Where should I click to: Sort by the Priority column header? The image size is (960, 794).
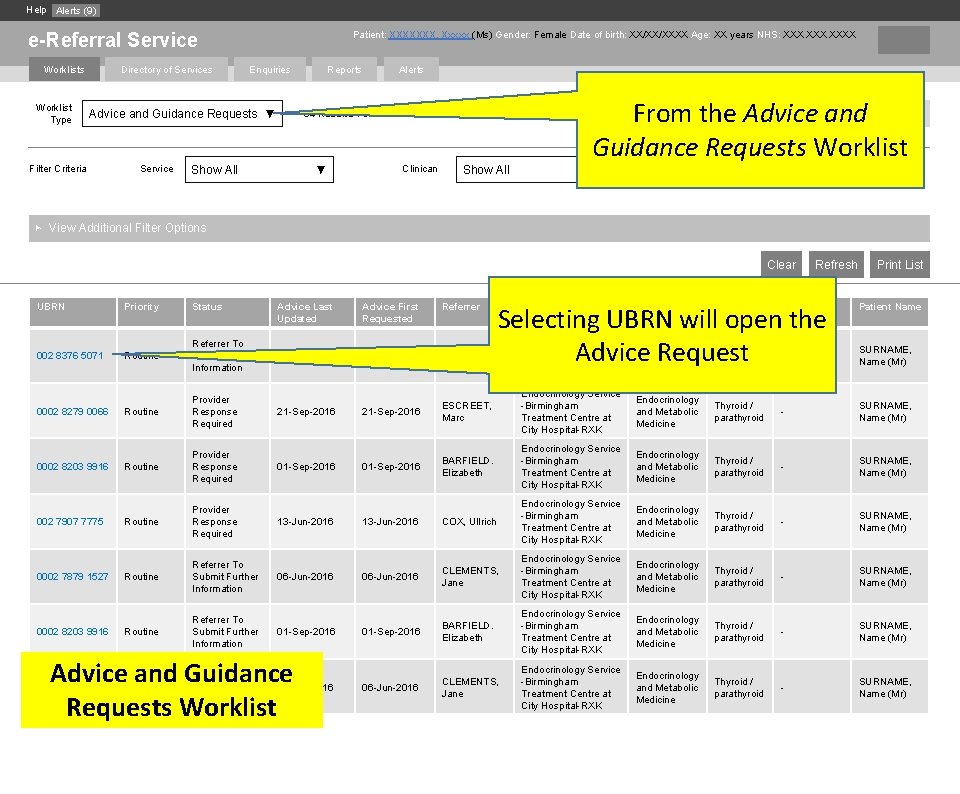[x=151, y=312]
